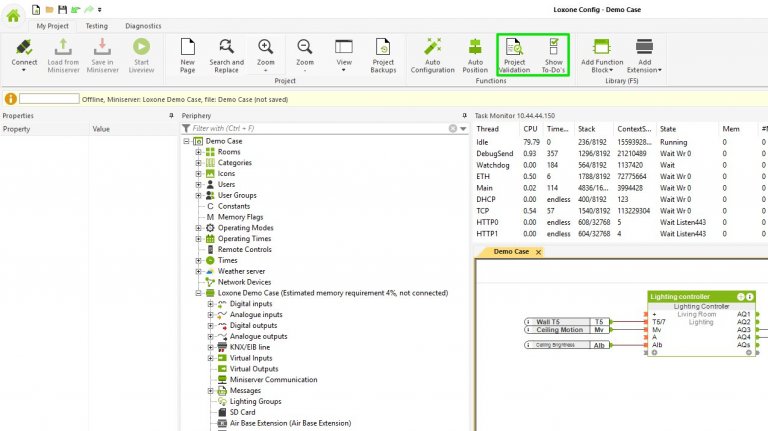Run Auto Configuration wand
The width and height of the screenshot is (768, 431).
point(432,47)
